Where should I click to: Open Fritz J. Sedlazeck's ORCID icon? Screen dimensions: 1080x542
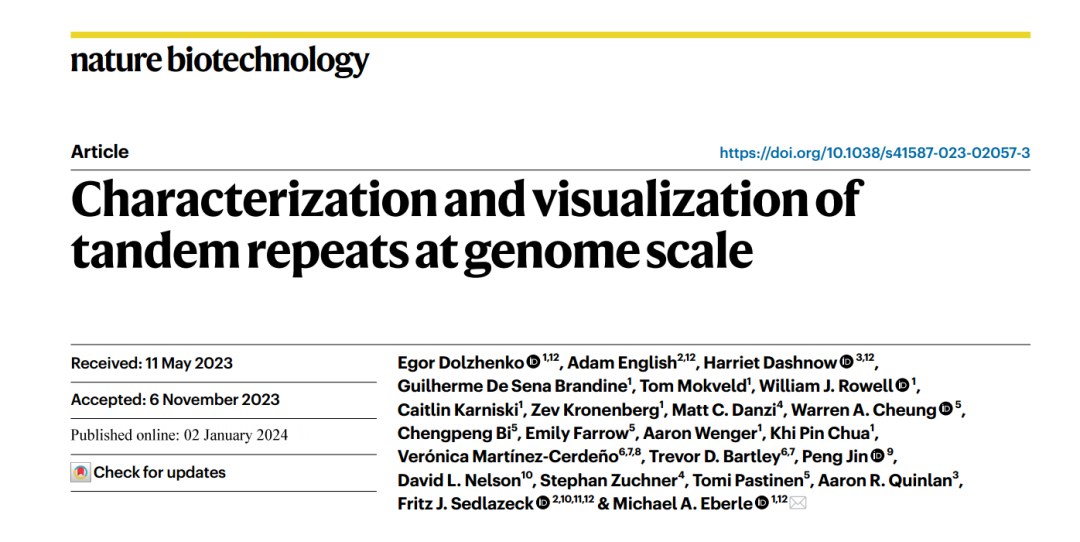[543, 503]
